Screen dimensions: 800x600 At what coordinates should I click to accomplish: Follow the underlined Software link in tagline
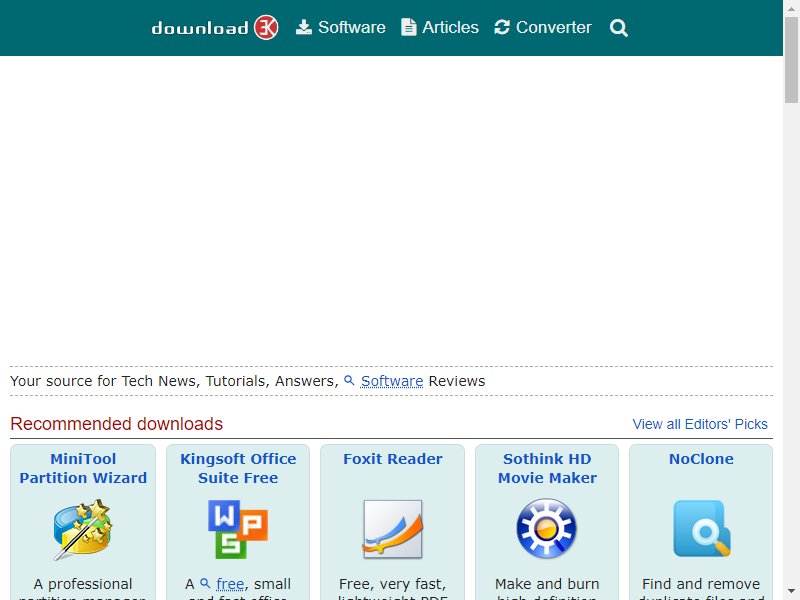(392, 381)
